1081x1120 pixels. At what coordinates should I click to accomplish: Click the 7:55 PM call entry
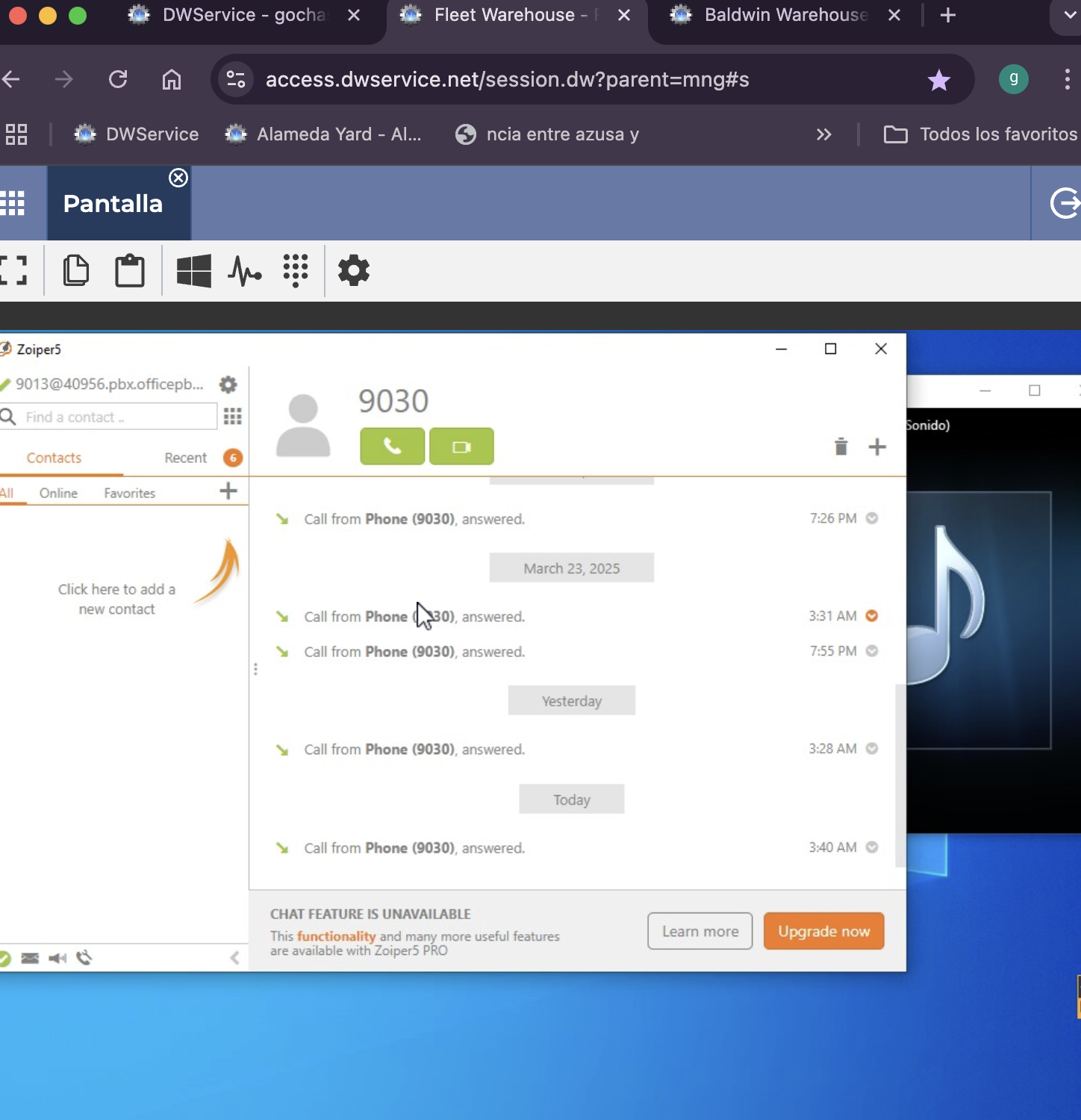coord(577,652)
